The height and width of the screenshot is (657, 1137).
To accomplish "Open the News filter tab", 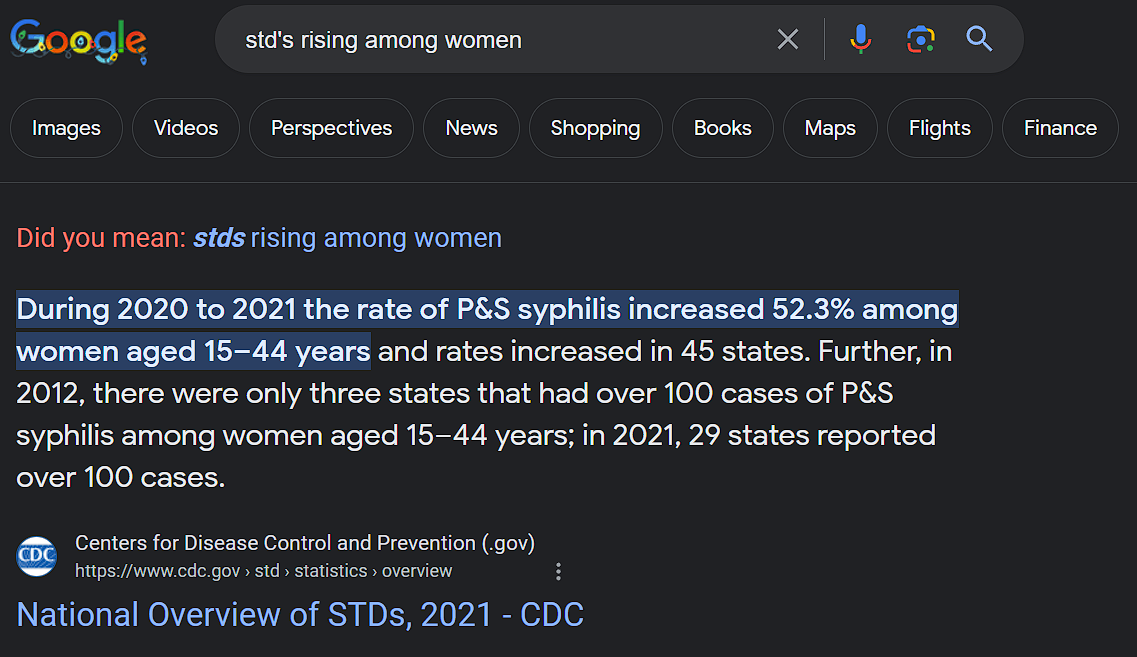I will click(x=471, y=128).
